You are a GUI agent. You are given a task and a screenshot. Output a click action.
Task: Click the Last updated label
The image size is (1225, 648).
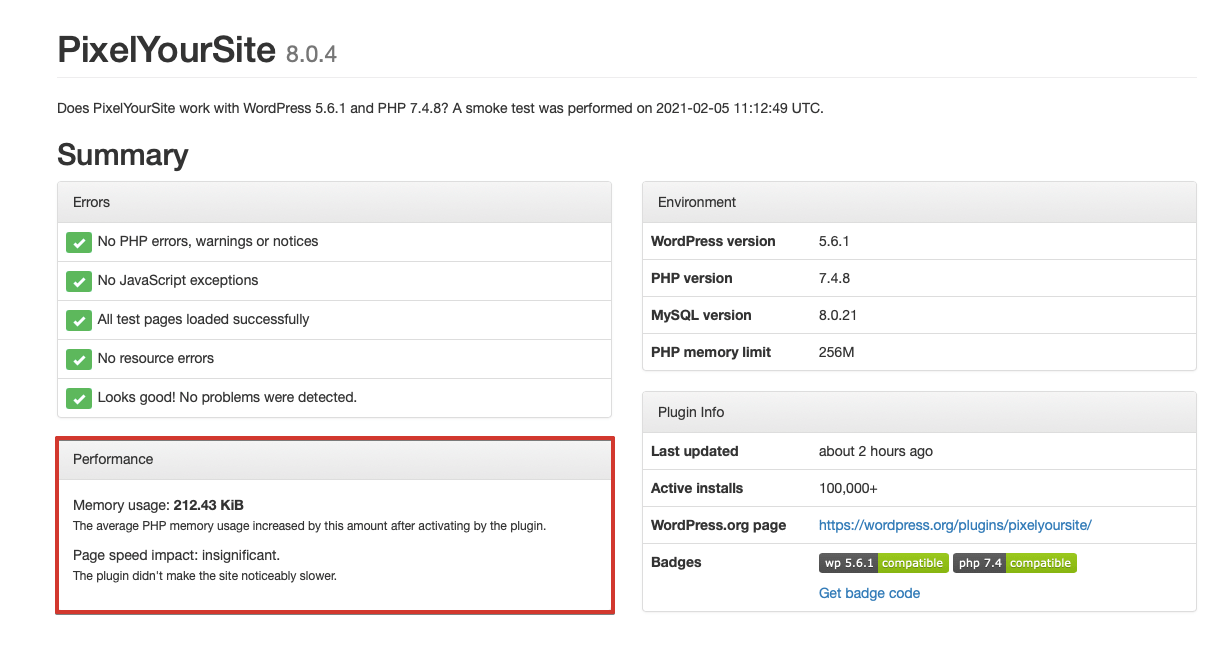[695, 451]
